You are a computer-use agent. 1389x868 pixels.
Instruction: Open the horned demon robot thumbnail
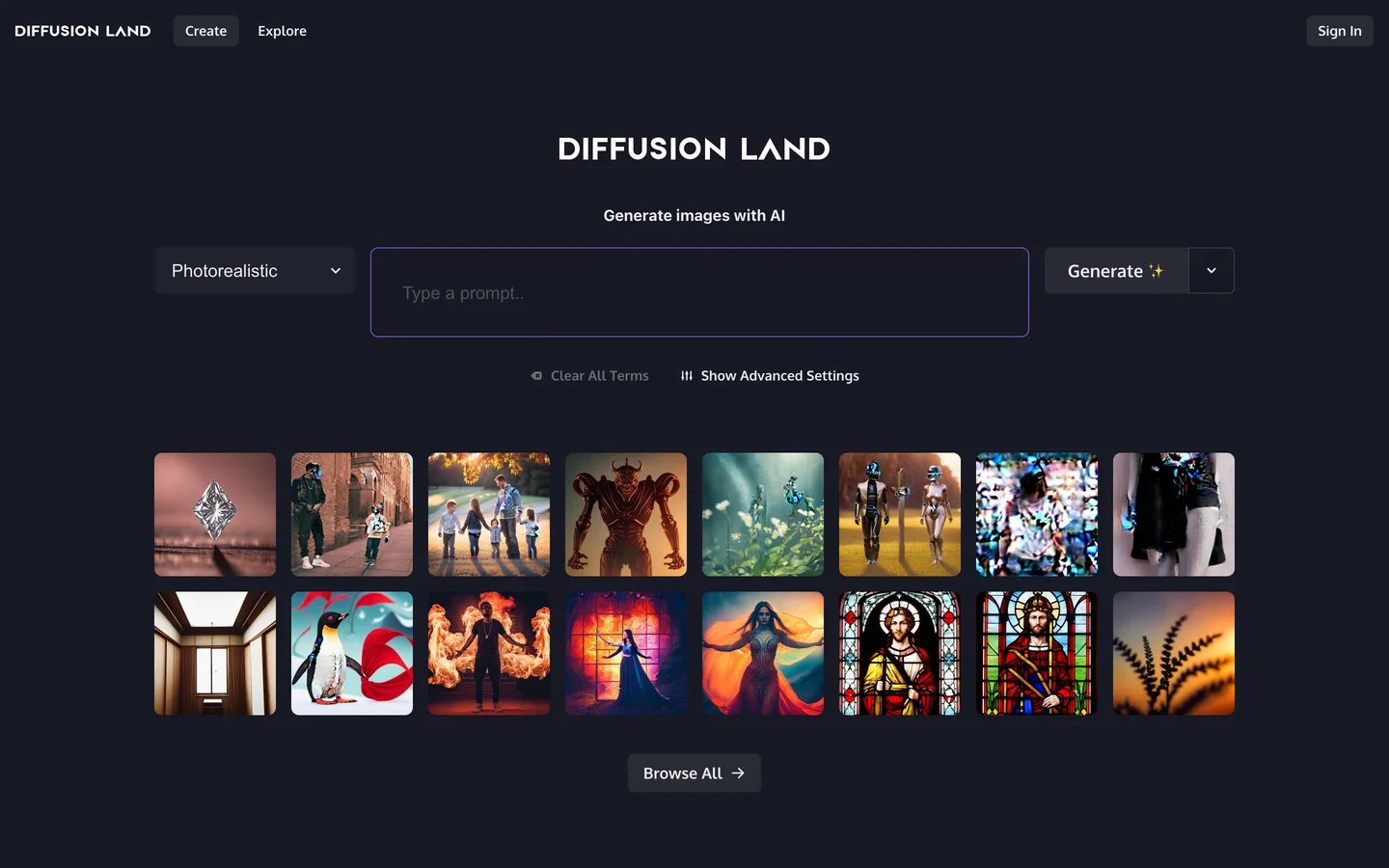coord(626,515)
